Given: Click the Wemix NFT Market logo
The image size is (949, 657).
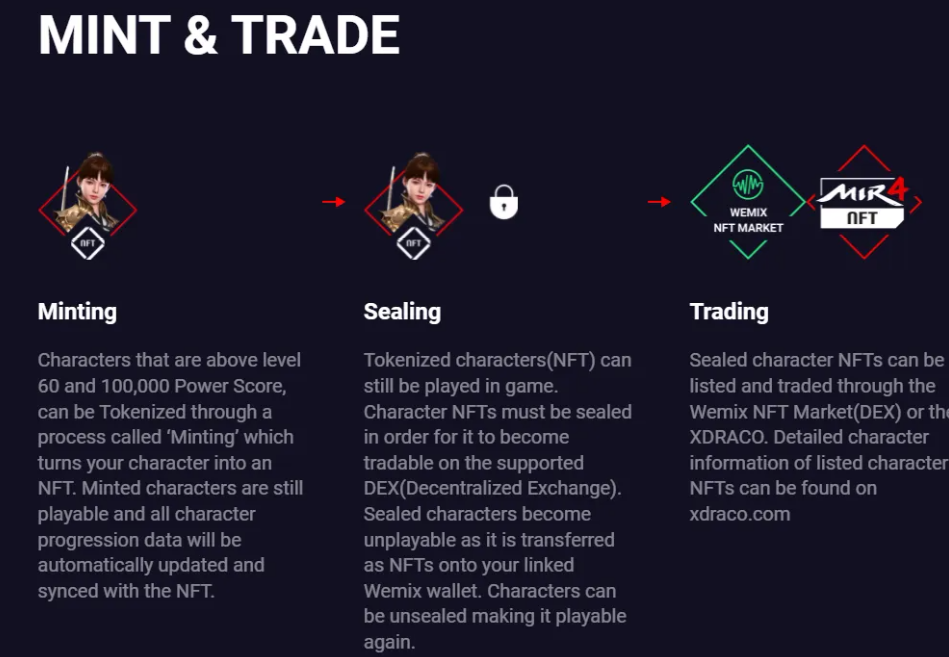Looking at the screenshot, I should 748,202.
